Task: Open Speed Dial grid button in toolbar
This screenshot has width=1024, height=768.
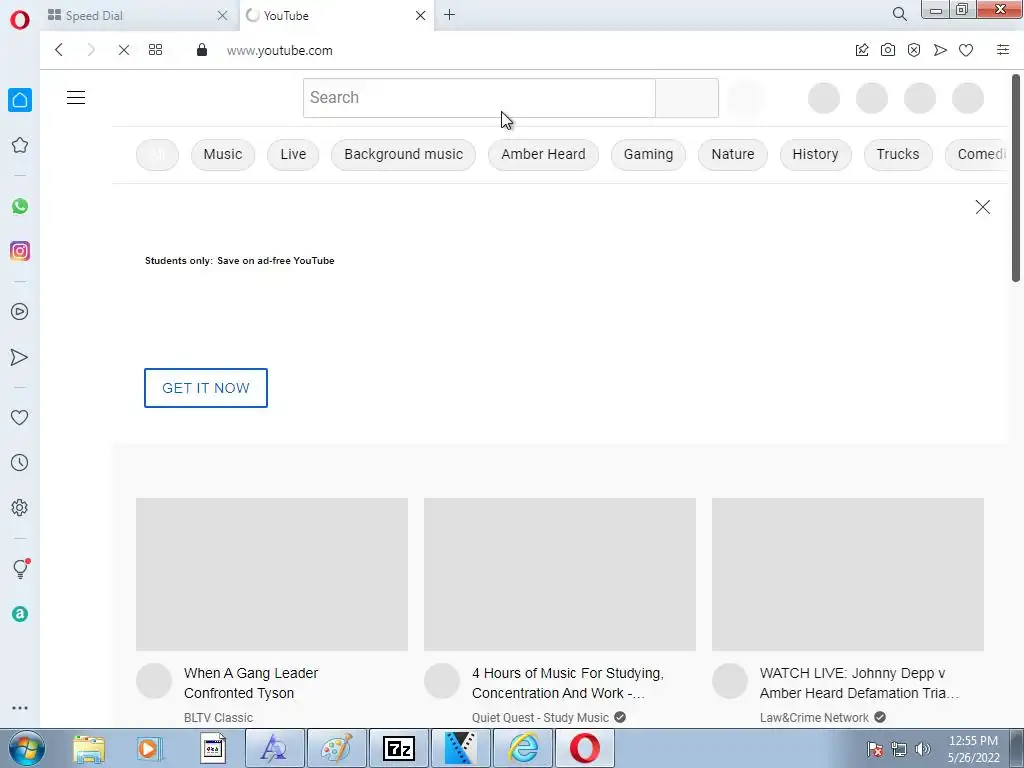Action: [x=155, y=50]
